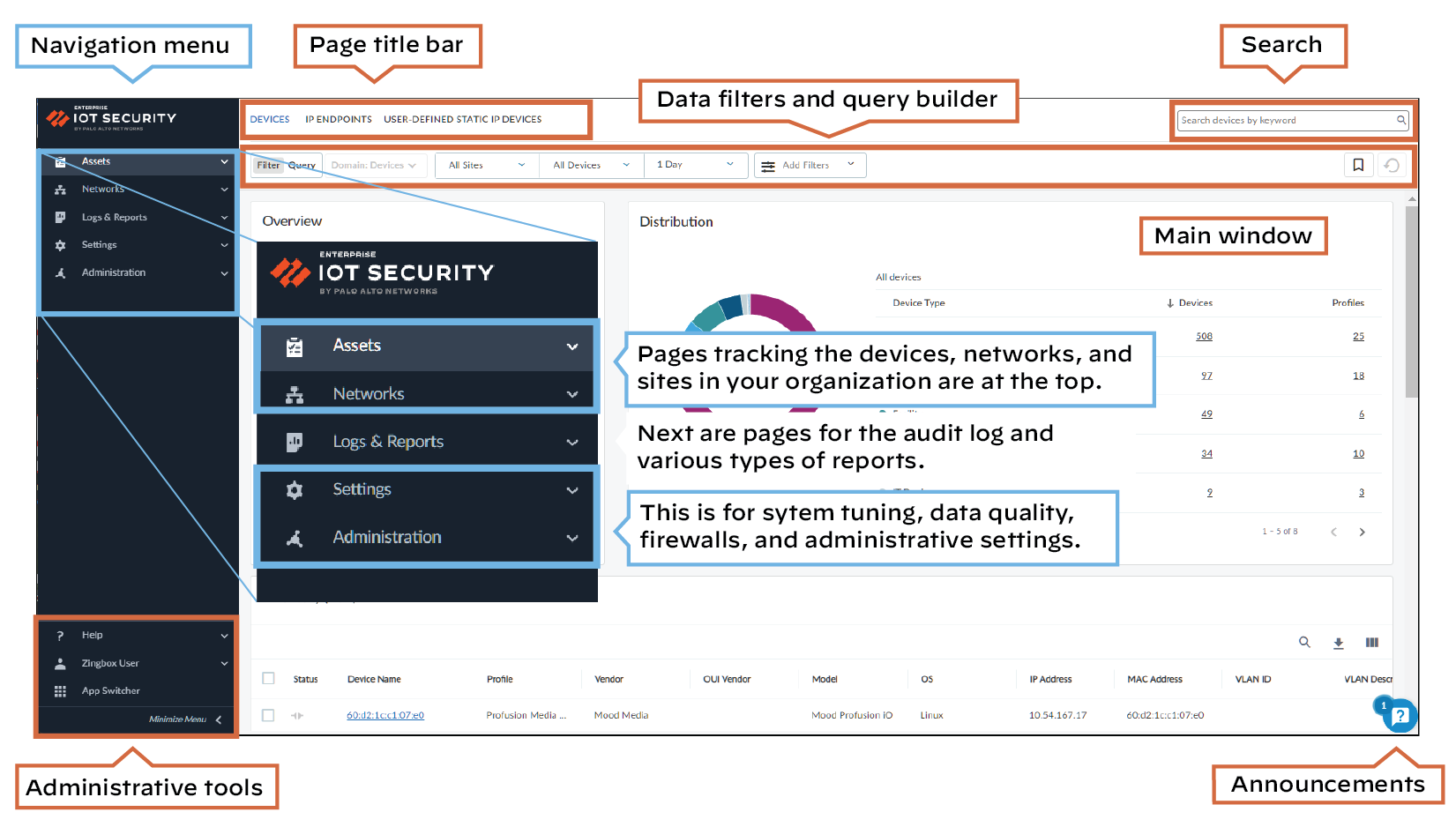The height and width of the screenshot is (827, 1456).
Task: Click the collapse arrow beside Minimize Menu
Action: pos(219,719)
